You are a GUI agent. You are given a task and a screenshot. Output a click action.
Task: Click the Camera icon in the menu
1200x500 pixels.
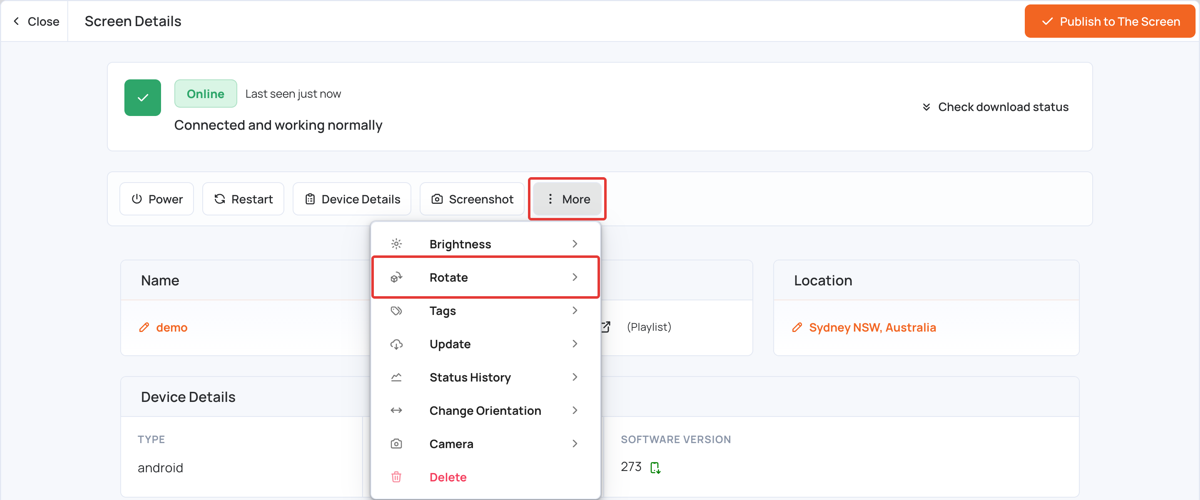[396, 444]
